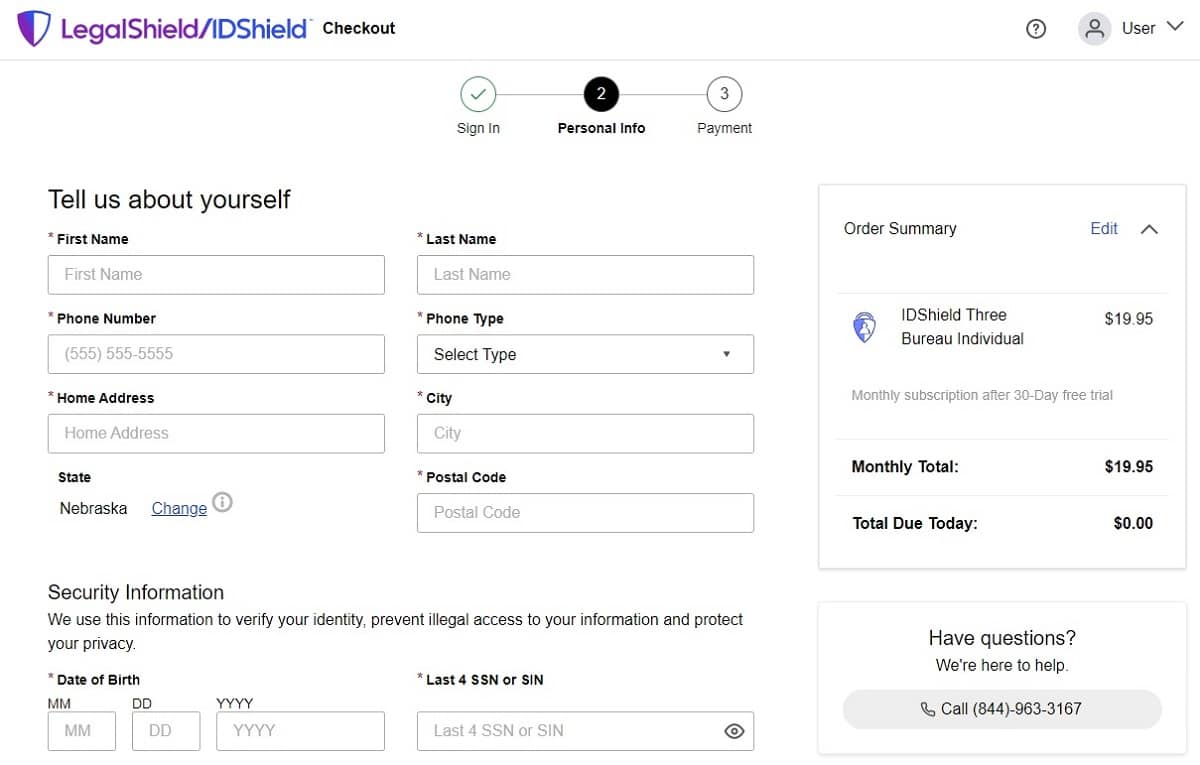The width and height of the screenshot is (1200, 765).
Task: Focus the YYYY birth year field
Action: point(300,731)
